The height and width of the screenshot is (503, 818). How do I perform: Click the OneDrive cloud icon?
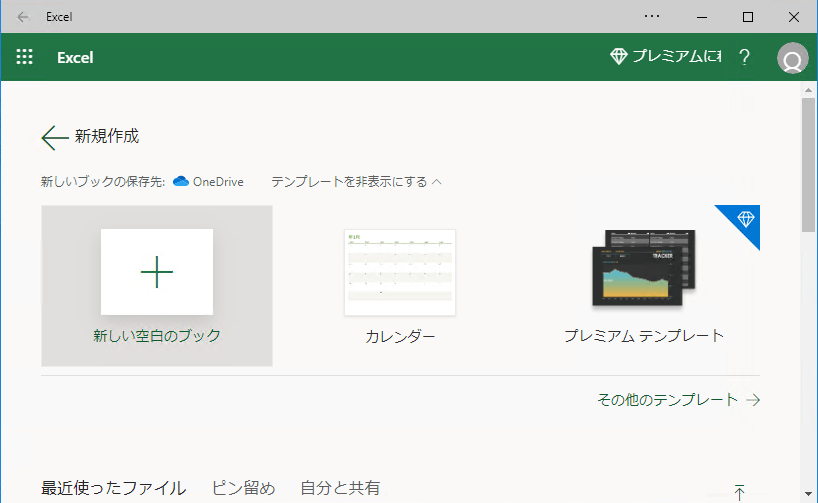tap(181, 181)
